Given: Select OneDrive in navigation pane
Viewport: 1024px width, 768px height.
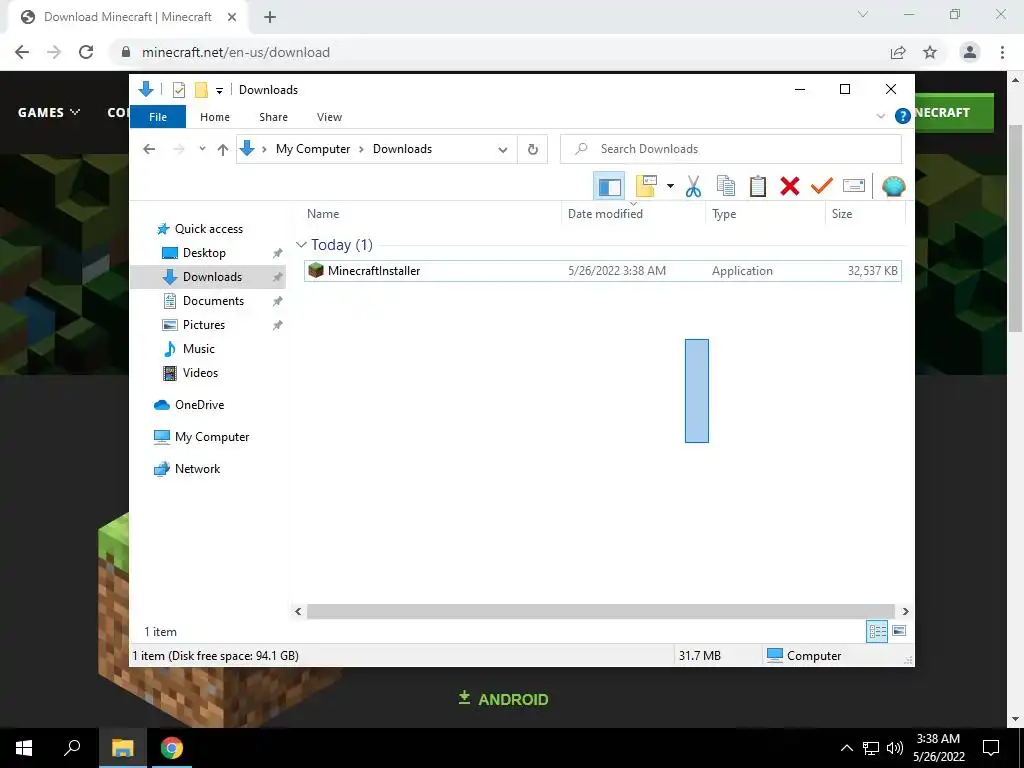Looking at the screenshot, I should coord(199,405).
